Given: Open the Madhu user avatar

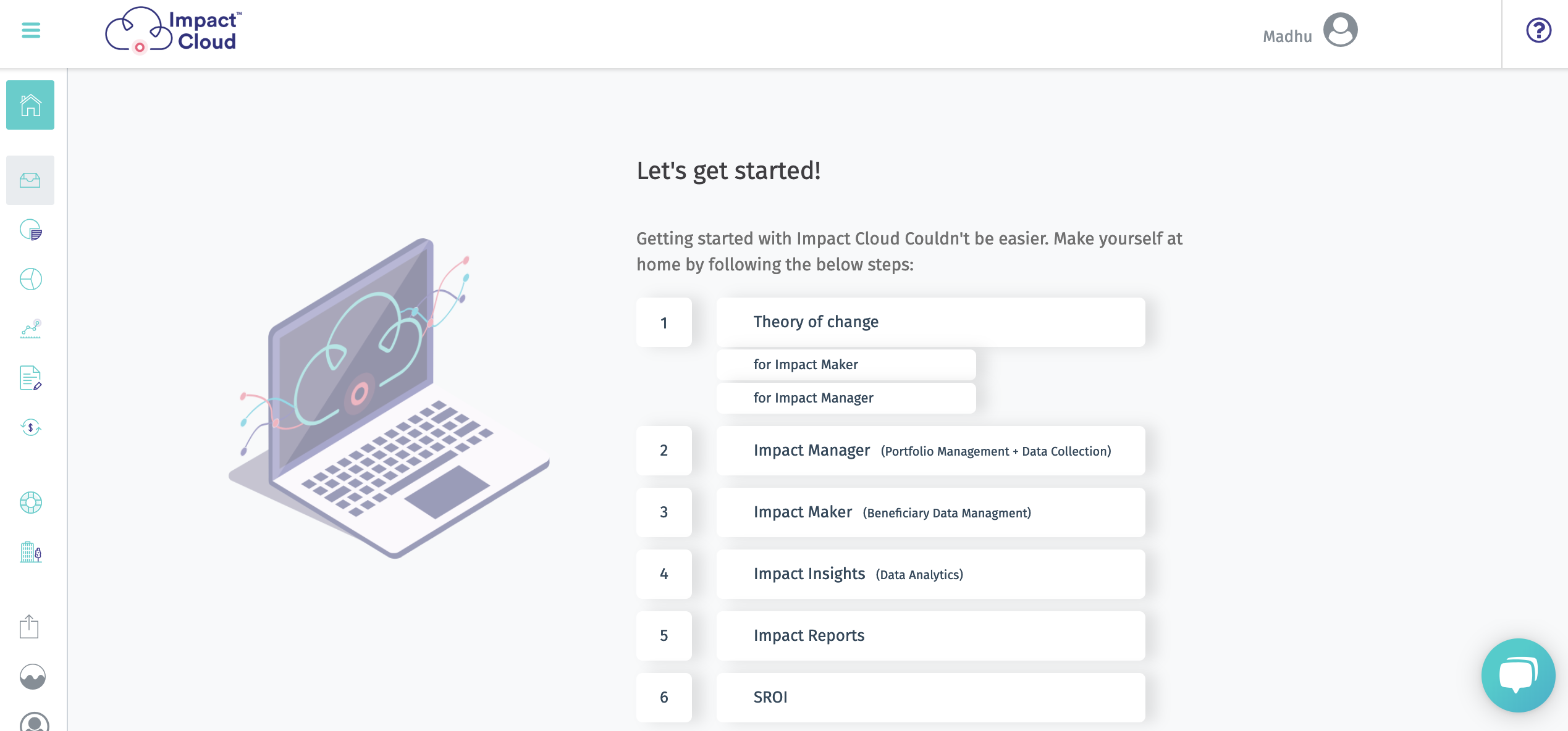Looking at the screenshot, I should tap(1340, 30).
